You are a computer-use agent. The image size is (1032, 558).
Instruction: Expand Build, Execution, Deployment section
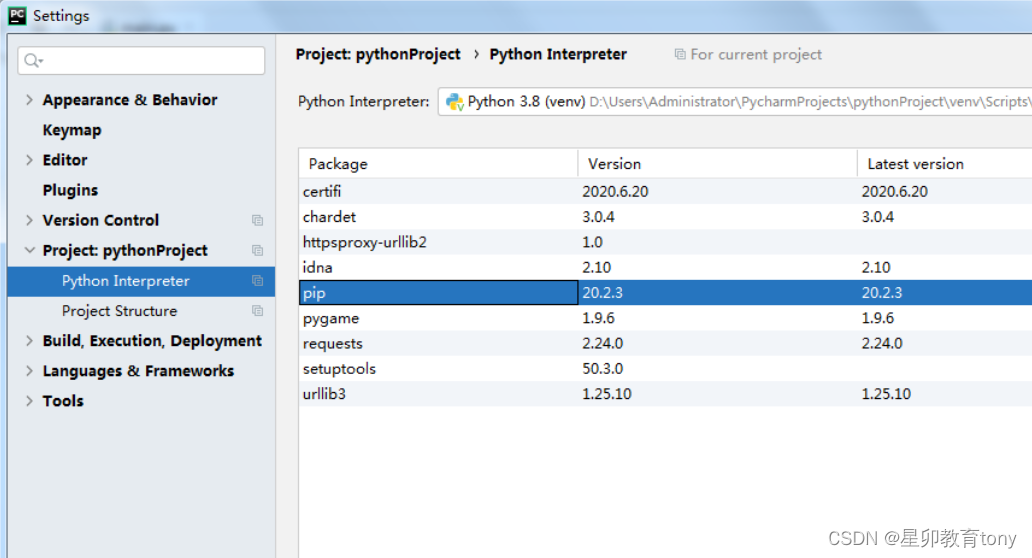(x=29, y=341)
